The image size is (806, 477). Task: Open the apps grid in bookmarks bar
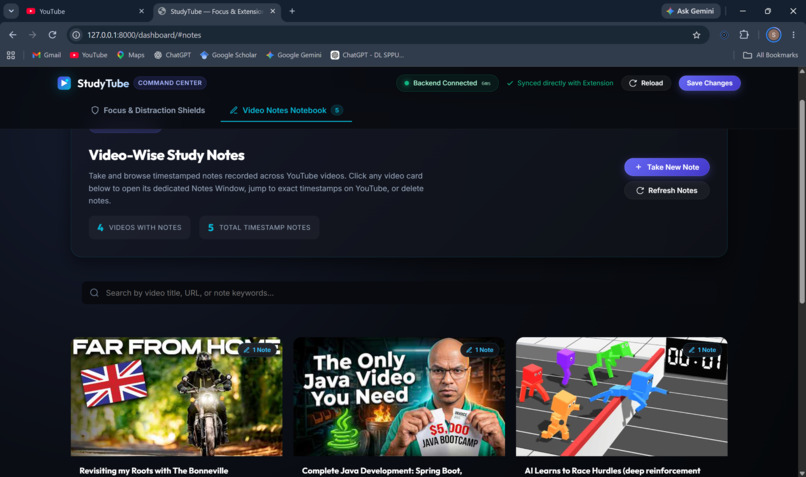[x=11, y=55]
